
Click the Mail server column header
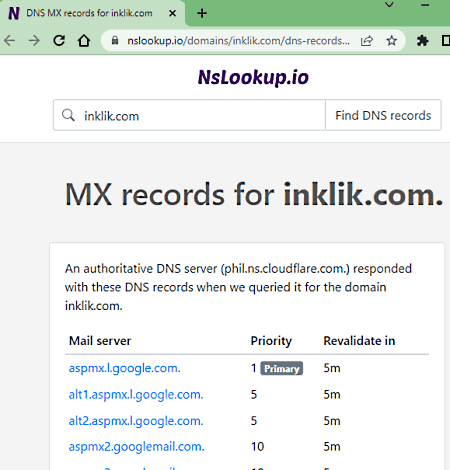(100, 341)
